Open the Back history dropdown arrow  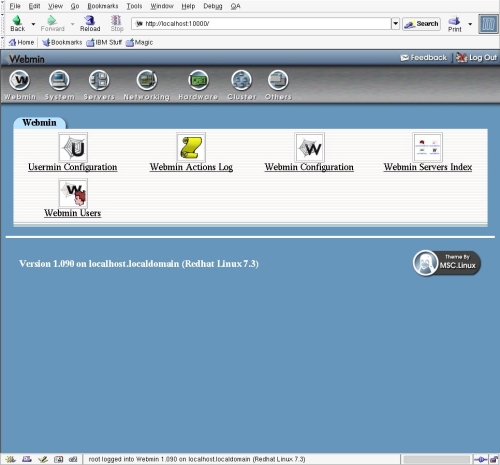point(33,24)
